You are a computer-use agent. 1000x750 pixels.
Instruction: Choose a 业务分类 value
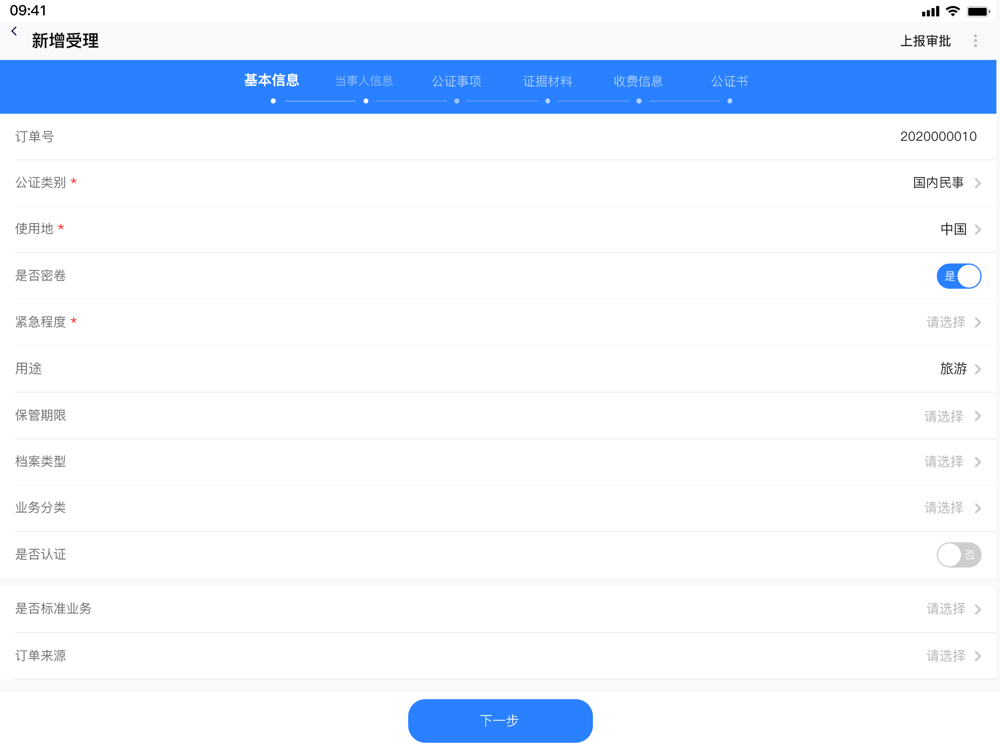click(498, 508)
